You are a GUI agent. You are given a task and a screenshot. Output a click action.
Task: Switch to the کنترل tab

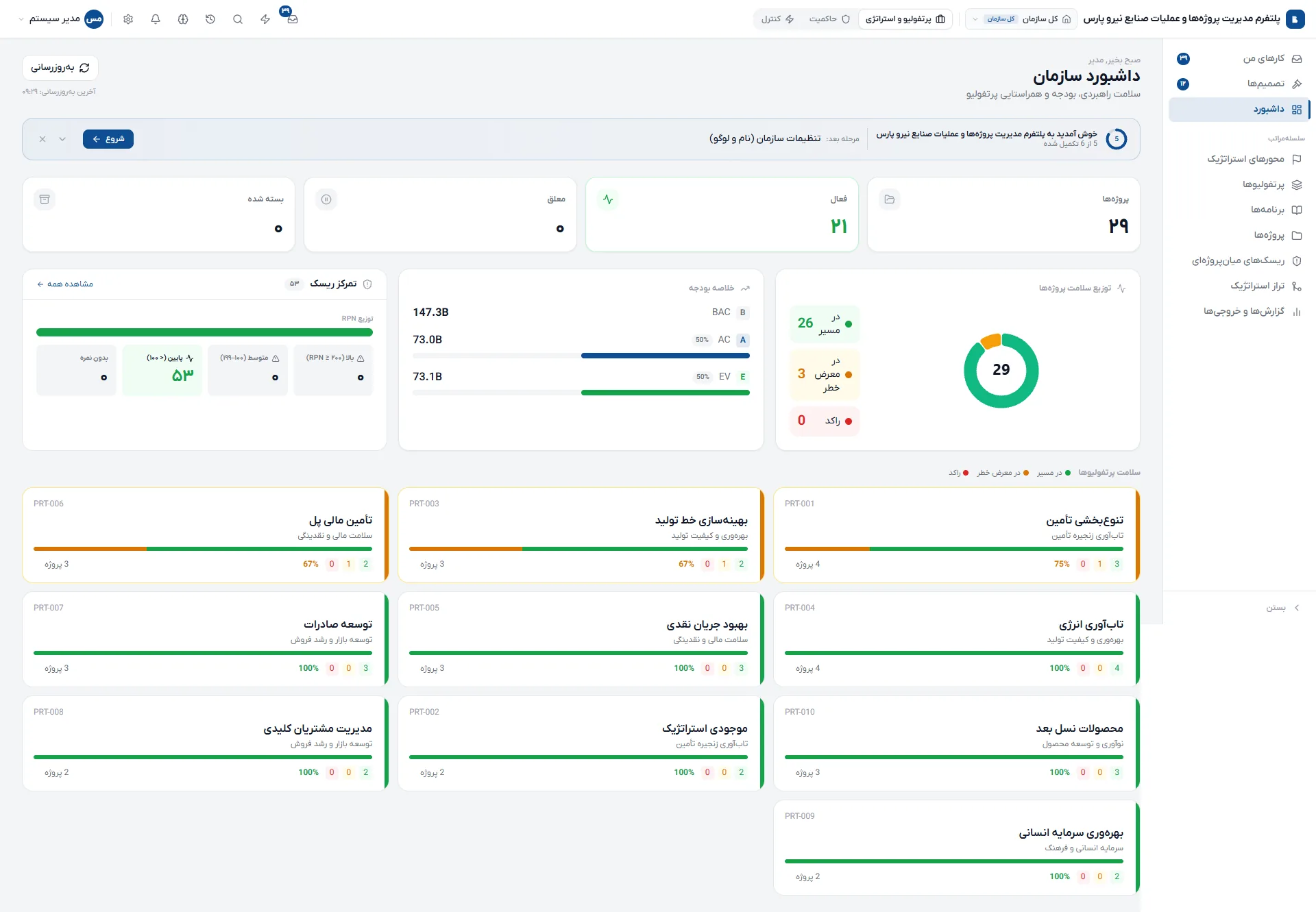pyautogui.click(x=777, y=19)
